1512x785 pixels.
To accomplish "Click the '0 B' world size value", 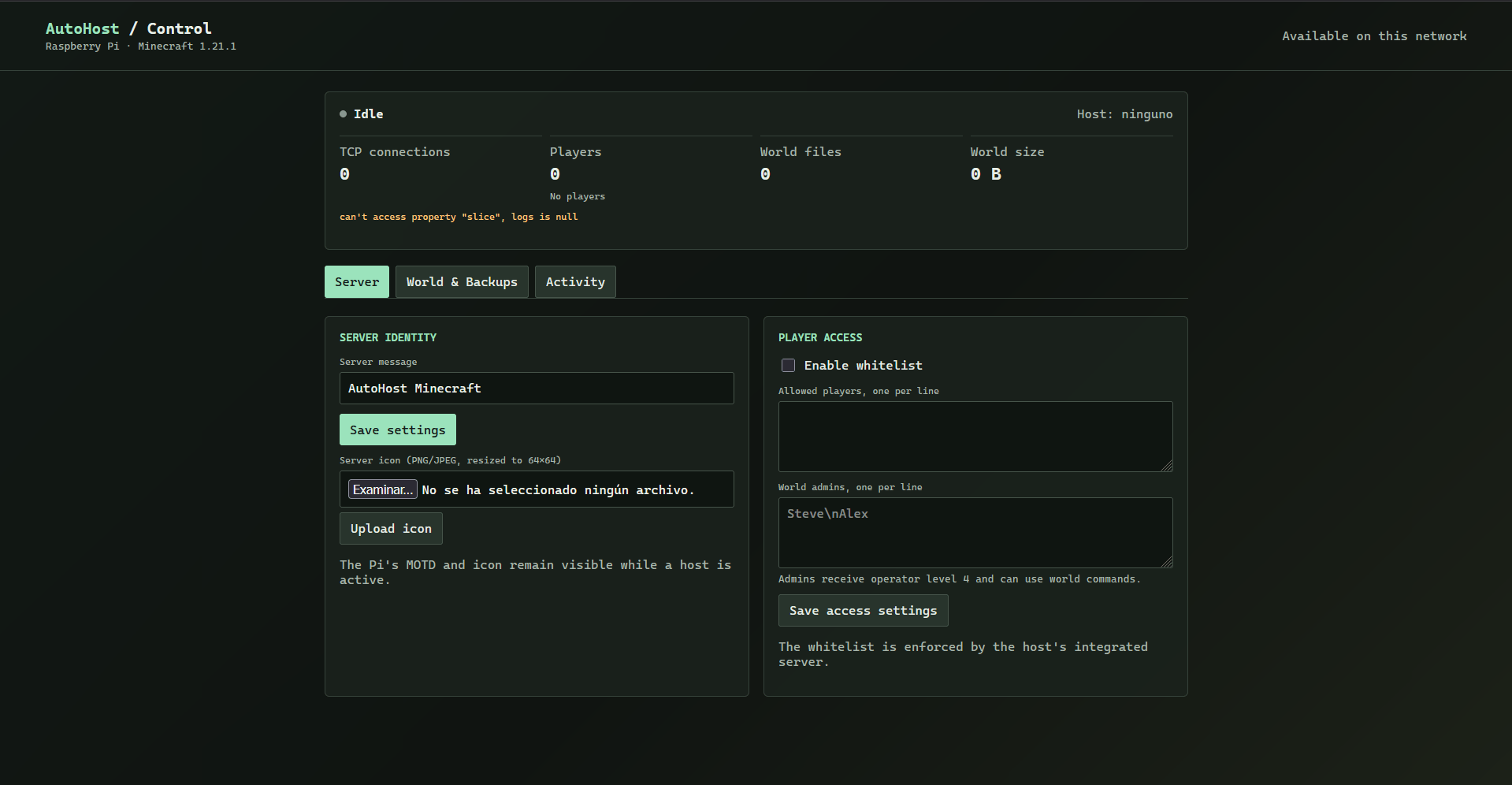I will [x=986, y=174].
